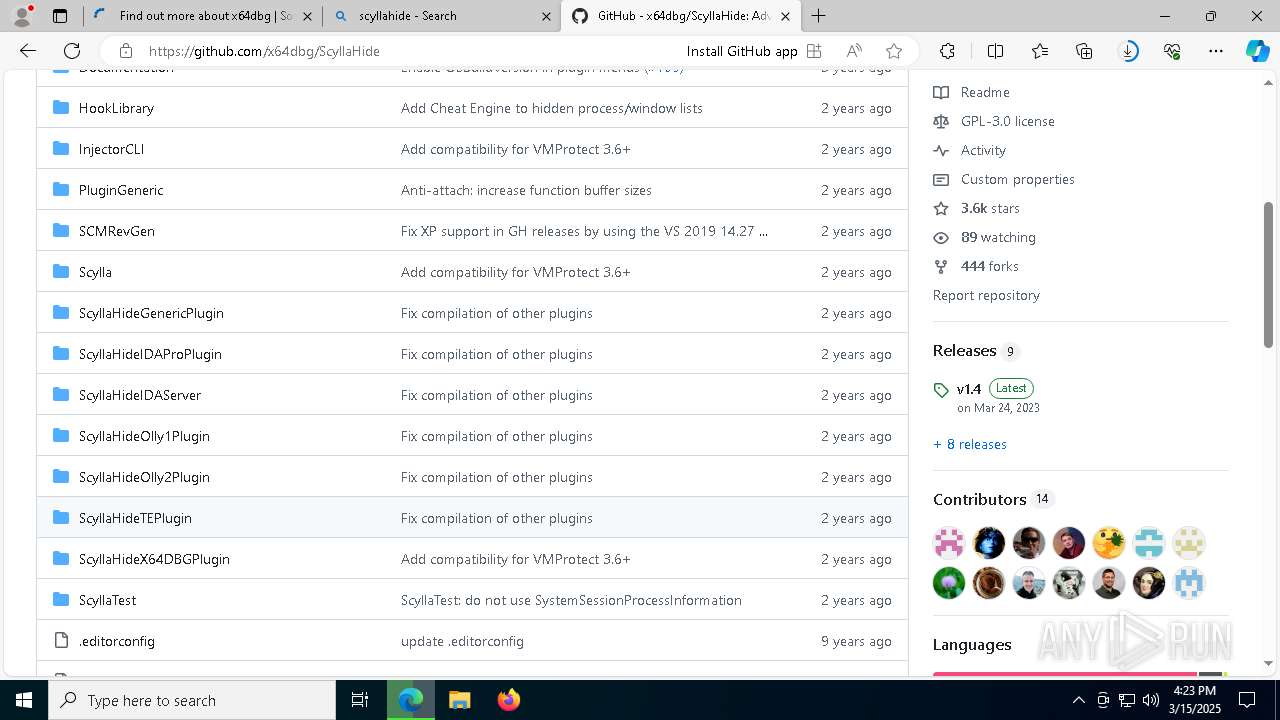Add this page to favorites
This screenshot has height=720, width=1280.
point(894,51)
